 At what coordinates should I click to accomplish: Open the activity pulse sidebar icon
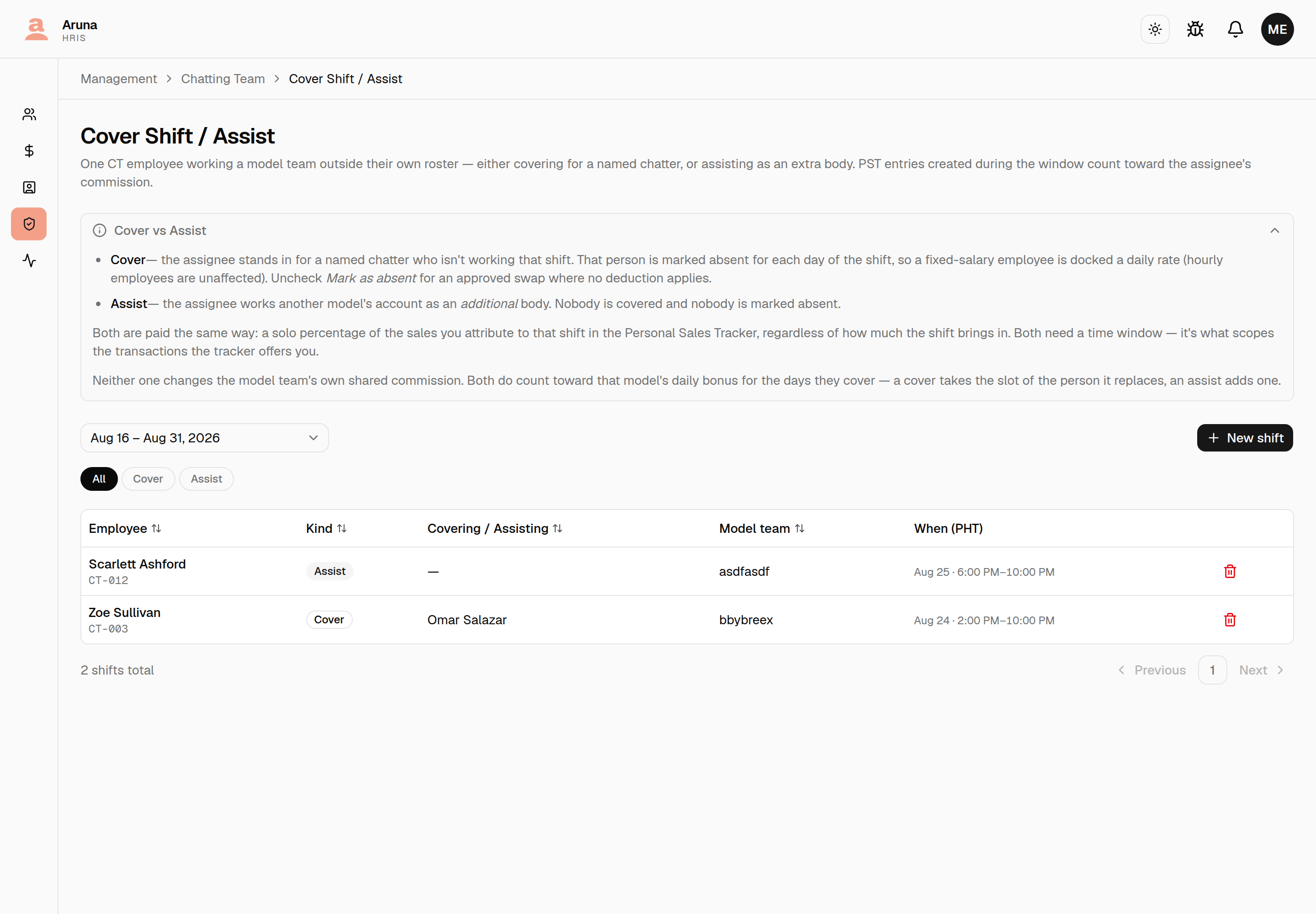[29, 260]
